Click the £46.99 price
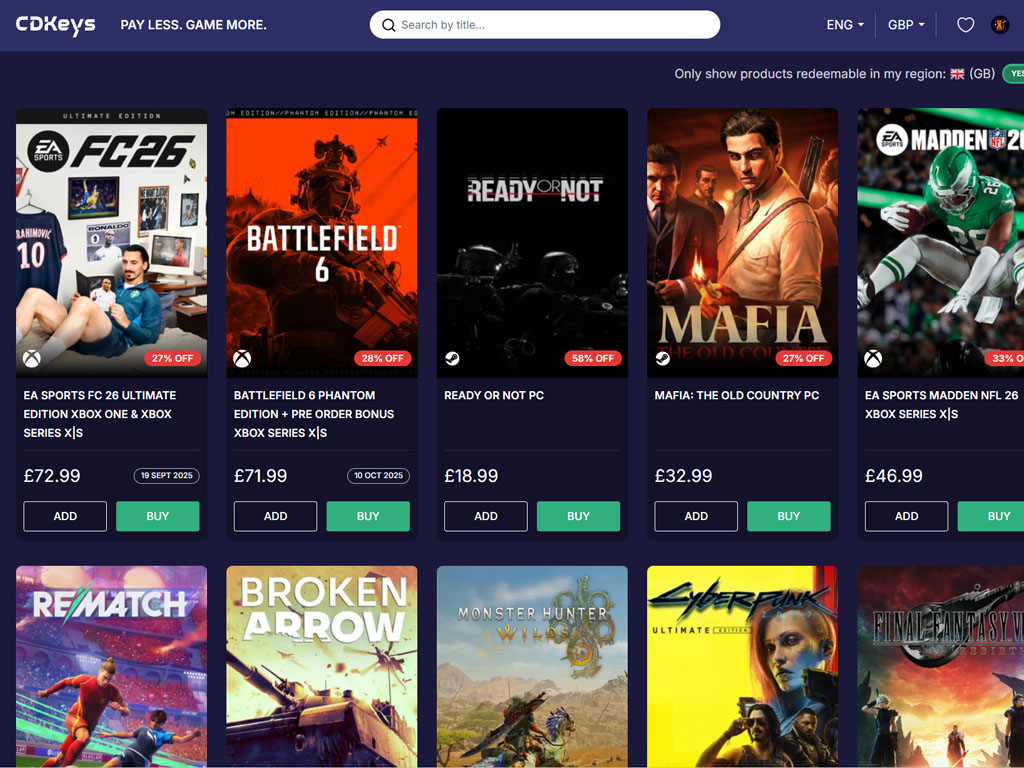The image size is (1024, 768). [894, 475]
